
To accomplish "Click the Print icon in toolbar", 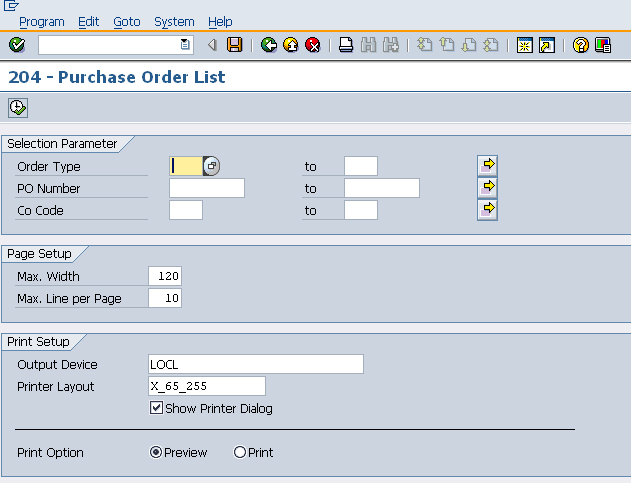I will (x=346, y=45).
